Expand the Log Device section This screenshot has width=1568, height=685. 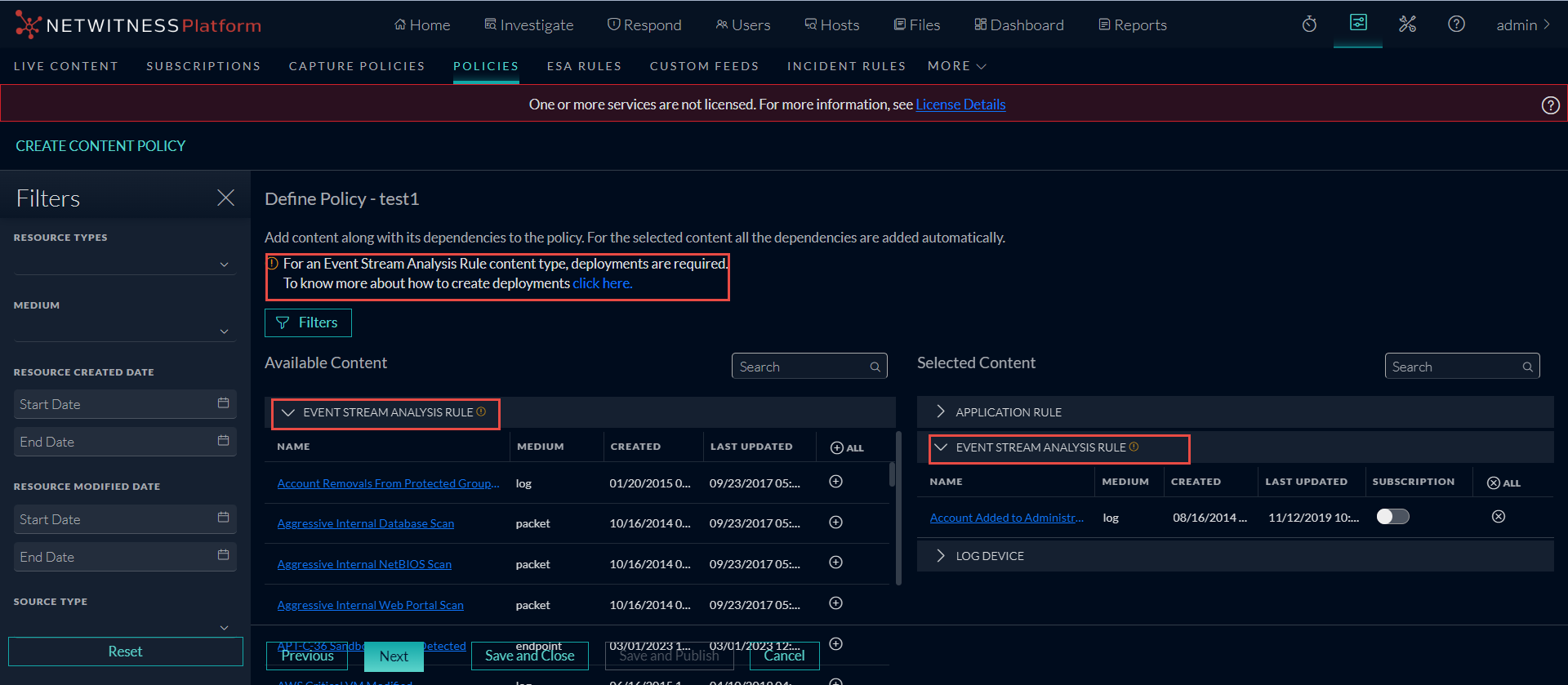(x=941, y=556)
